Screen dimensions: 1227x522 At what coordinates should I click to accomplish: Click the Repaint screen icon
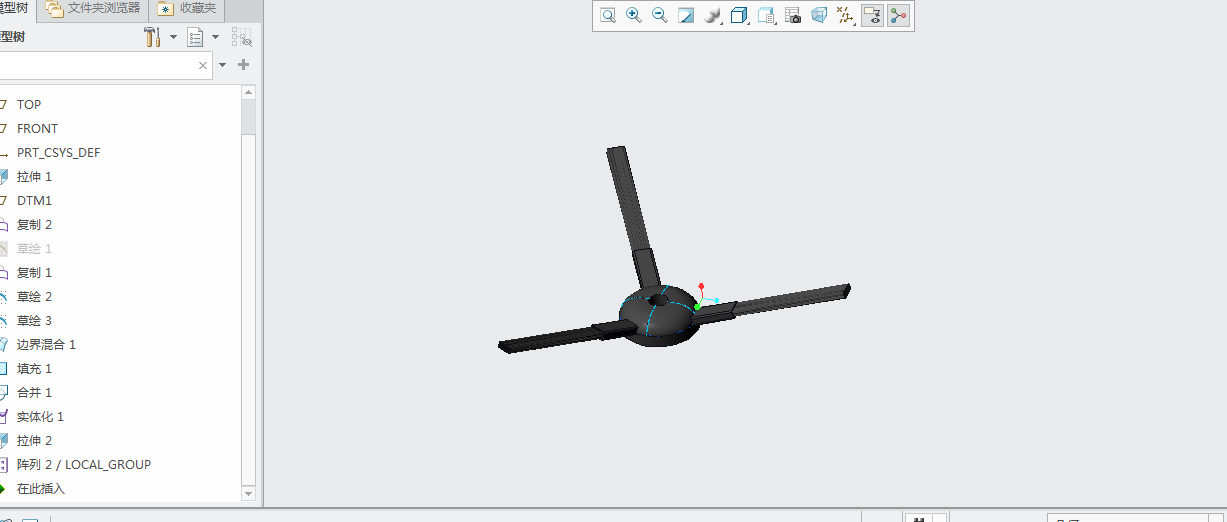click(x=686, y=15)
